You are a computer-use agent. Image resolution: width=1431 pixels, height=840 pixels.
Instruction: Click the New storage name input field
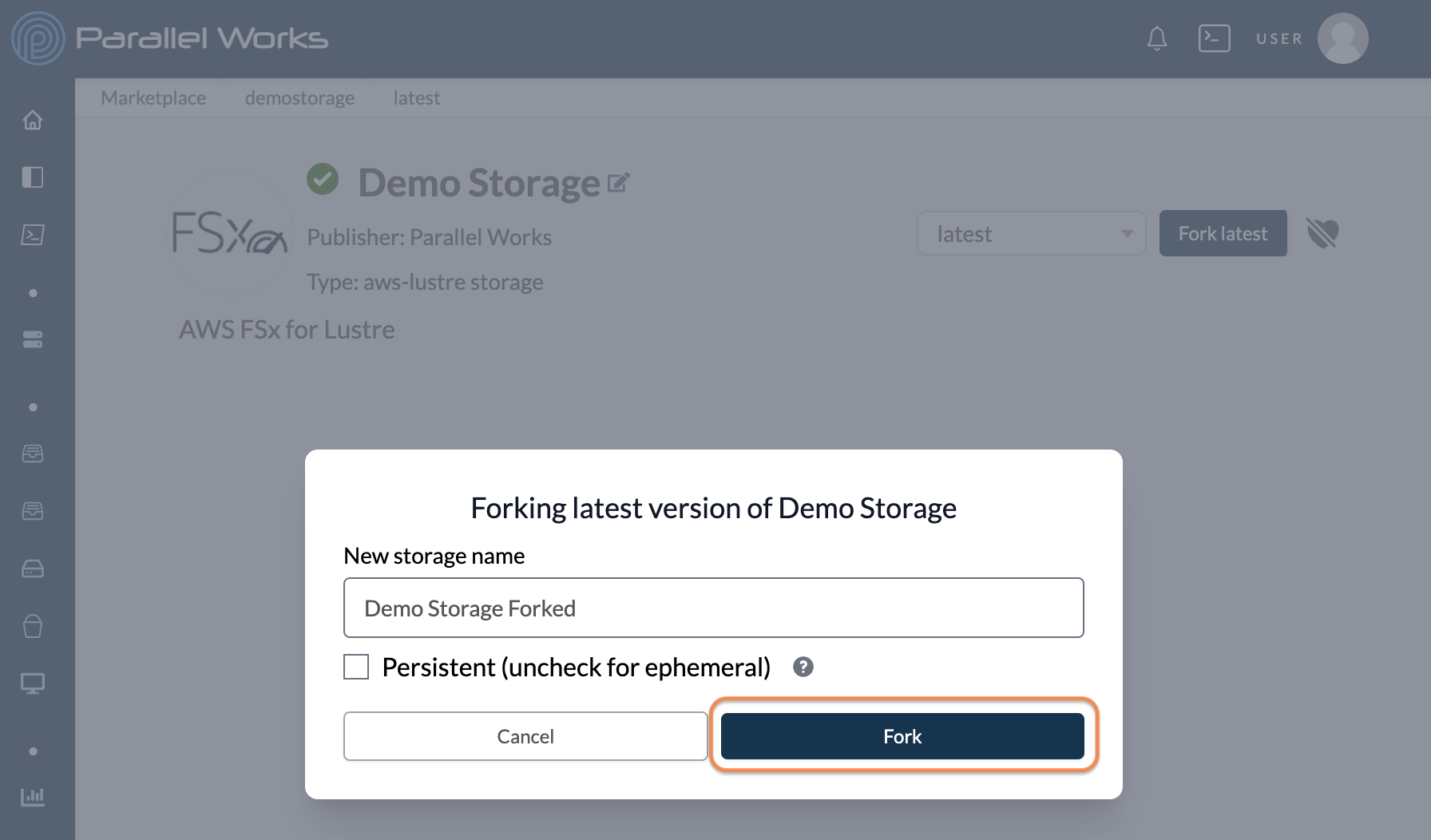(714, 608)
